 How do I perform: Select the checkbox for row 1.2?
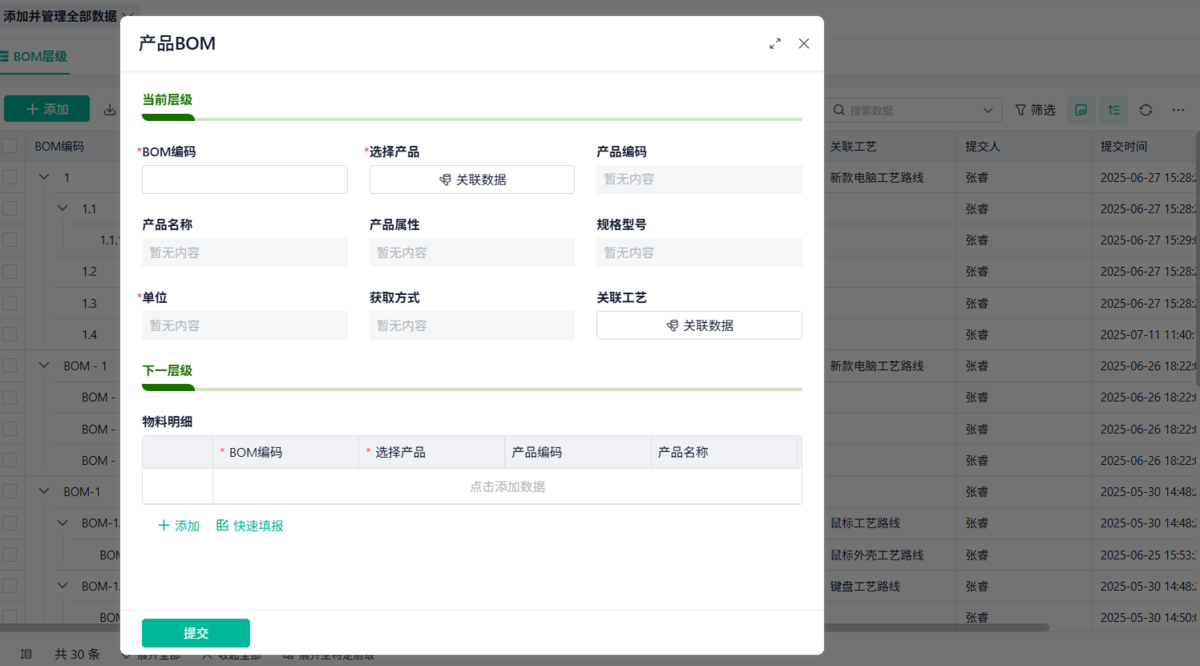10,271
